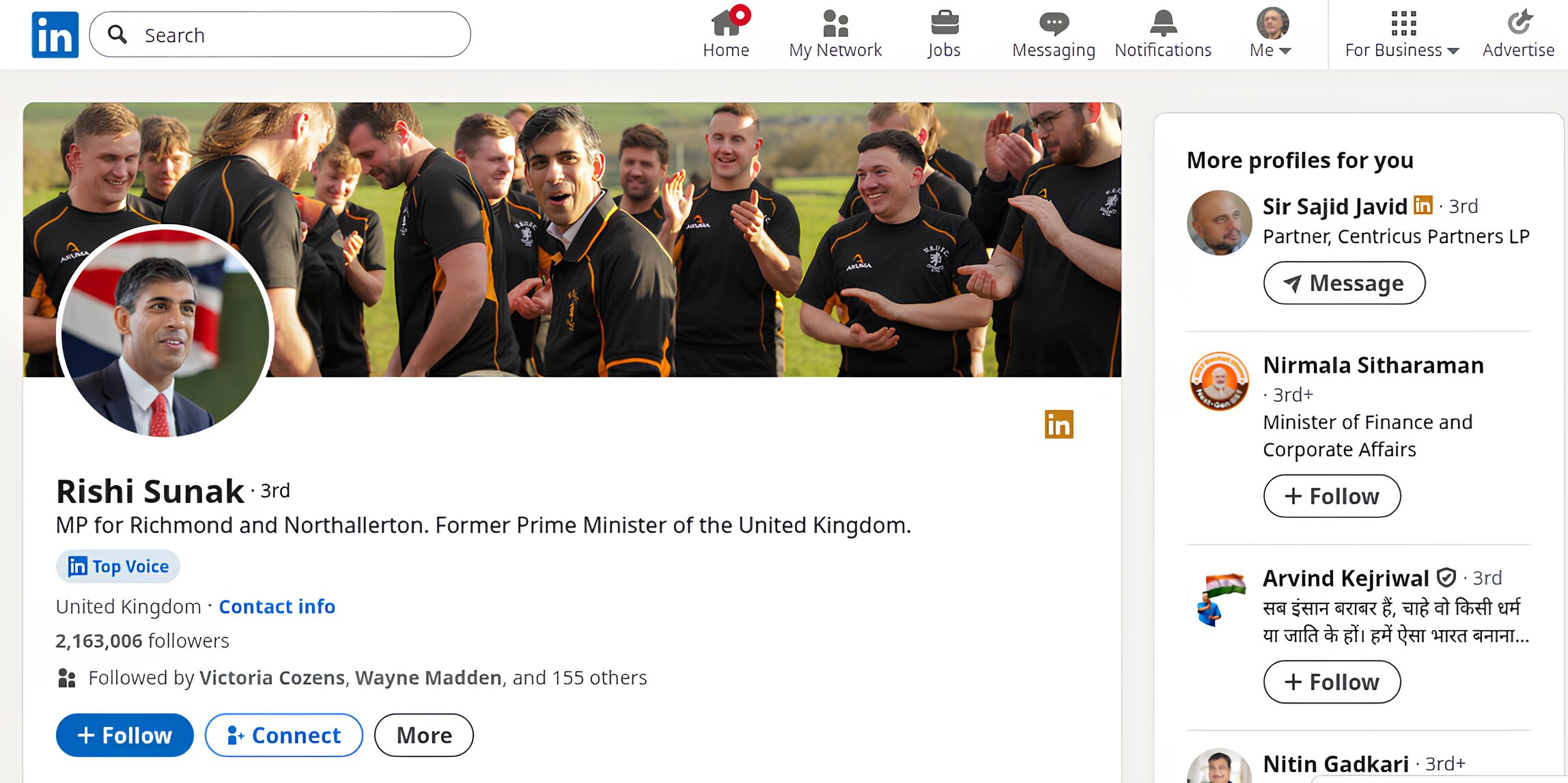Viewport: 1568px width, 783px height.
Task: Click the Search input field
Action: (294, 35)
